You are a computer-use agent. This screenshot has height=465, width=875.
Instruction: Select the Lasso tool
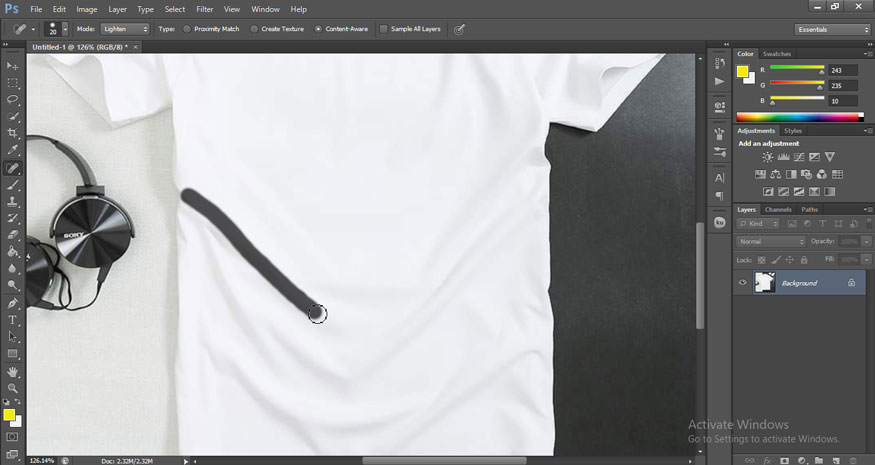tap(12, 99)
